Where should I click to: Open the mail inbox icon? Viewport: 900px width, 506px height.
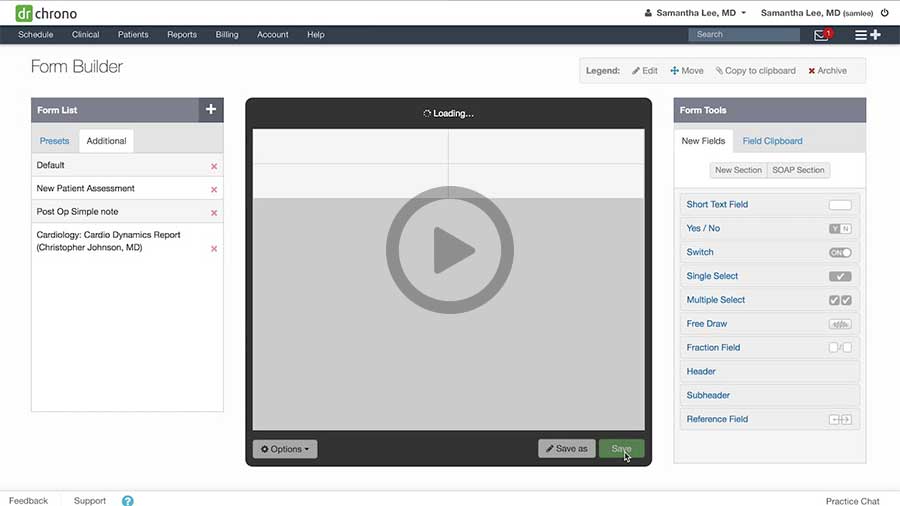[x=821, y=35]
